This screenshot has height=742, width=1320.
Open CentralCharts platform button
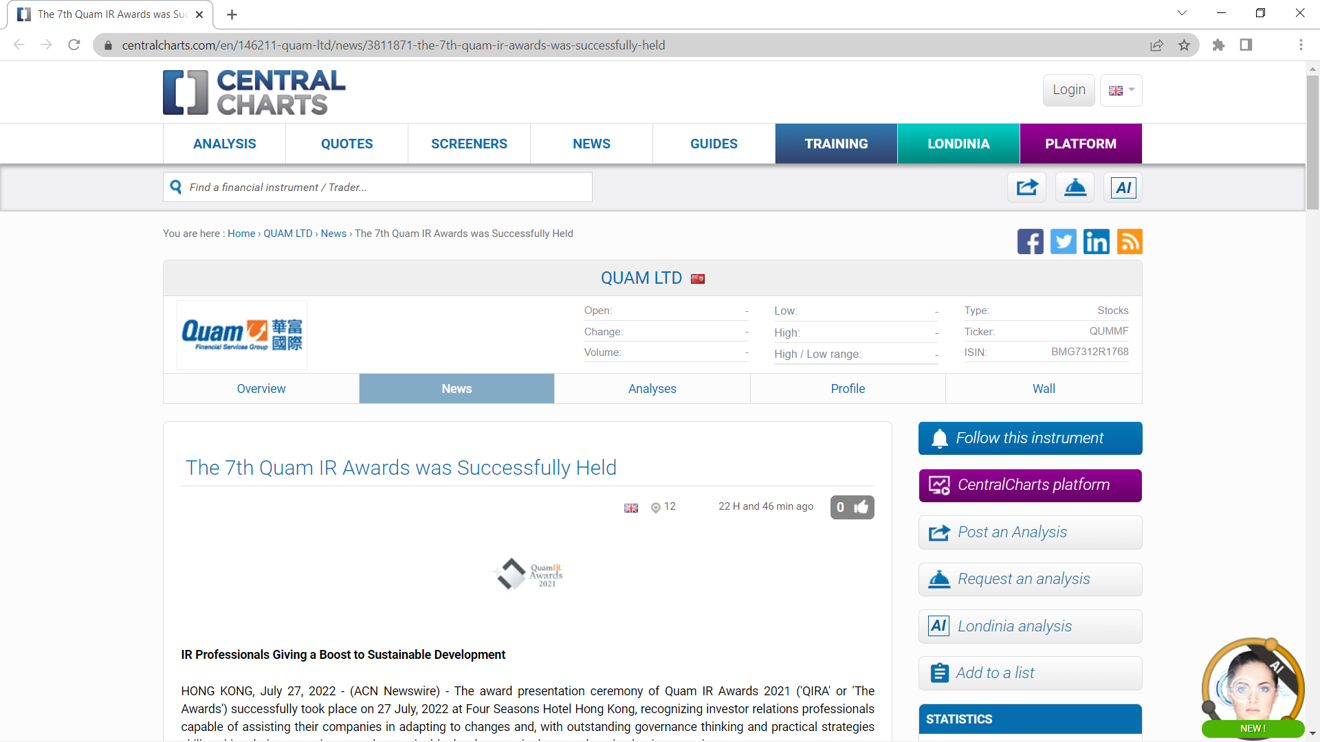coord(1030,485)
